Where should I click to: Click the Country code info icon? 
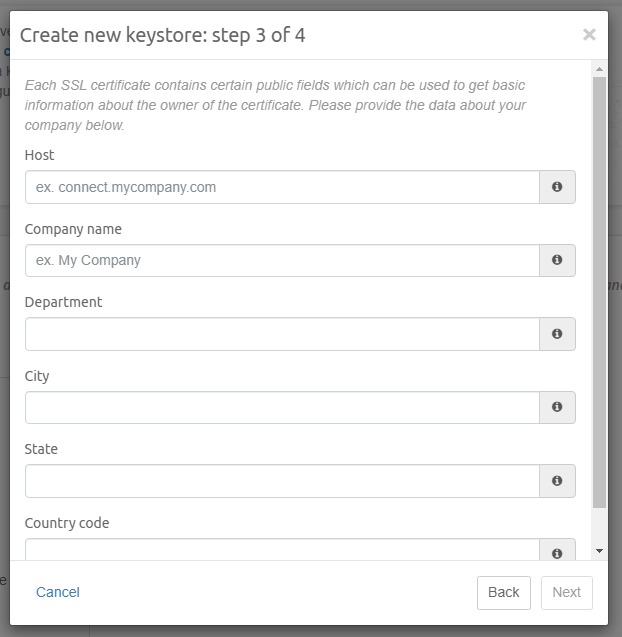pos(557,551)
